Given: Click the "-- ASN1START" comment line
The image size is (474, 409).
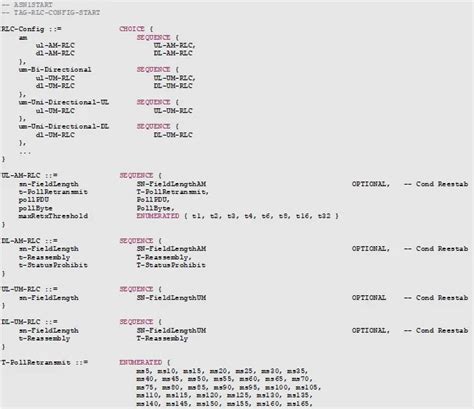Looking at the screenshot, I should [27, 5].
